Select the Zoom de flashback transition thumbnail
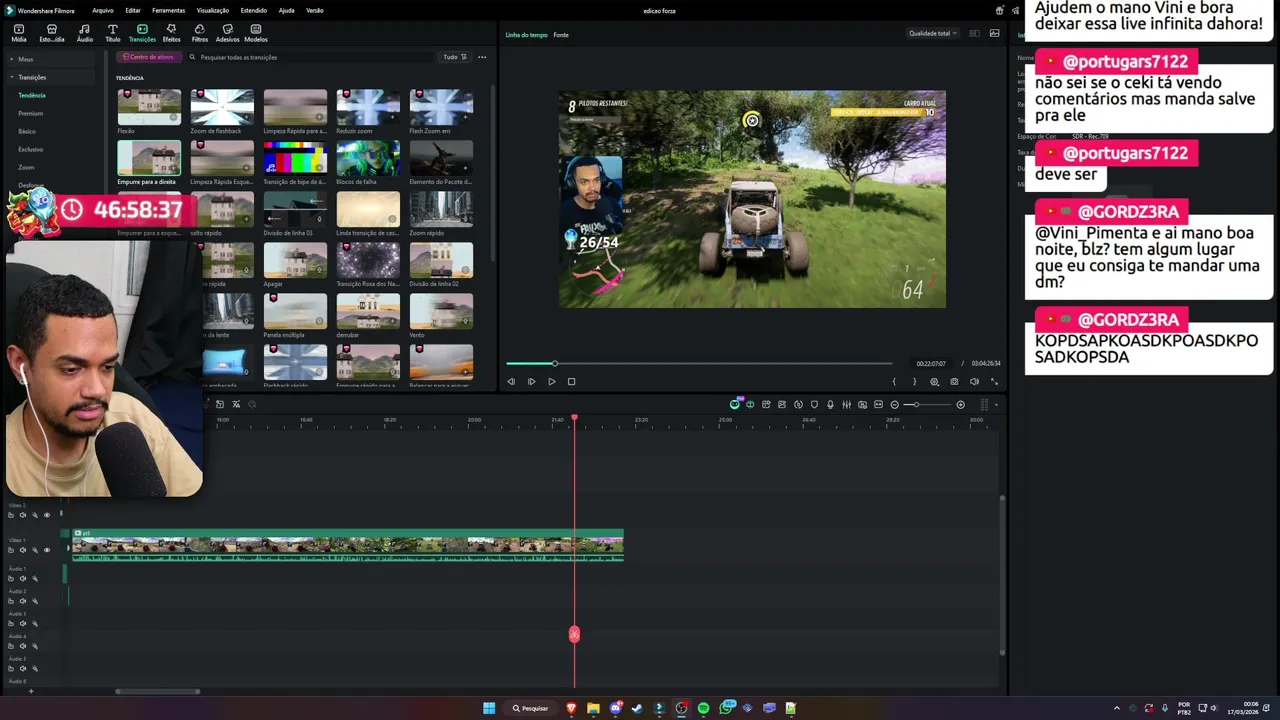Screen dimensions: 1280x720 coord(222,107)
